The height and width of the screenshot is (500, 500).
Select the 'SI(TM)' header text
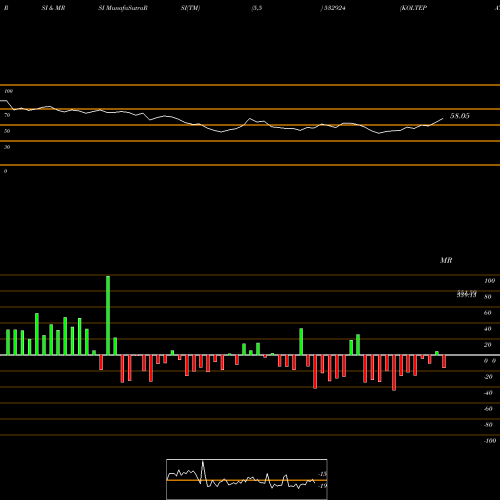pos(190,8)
